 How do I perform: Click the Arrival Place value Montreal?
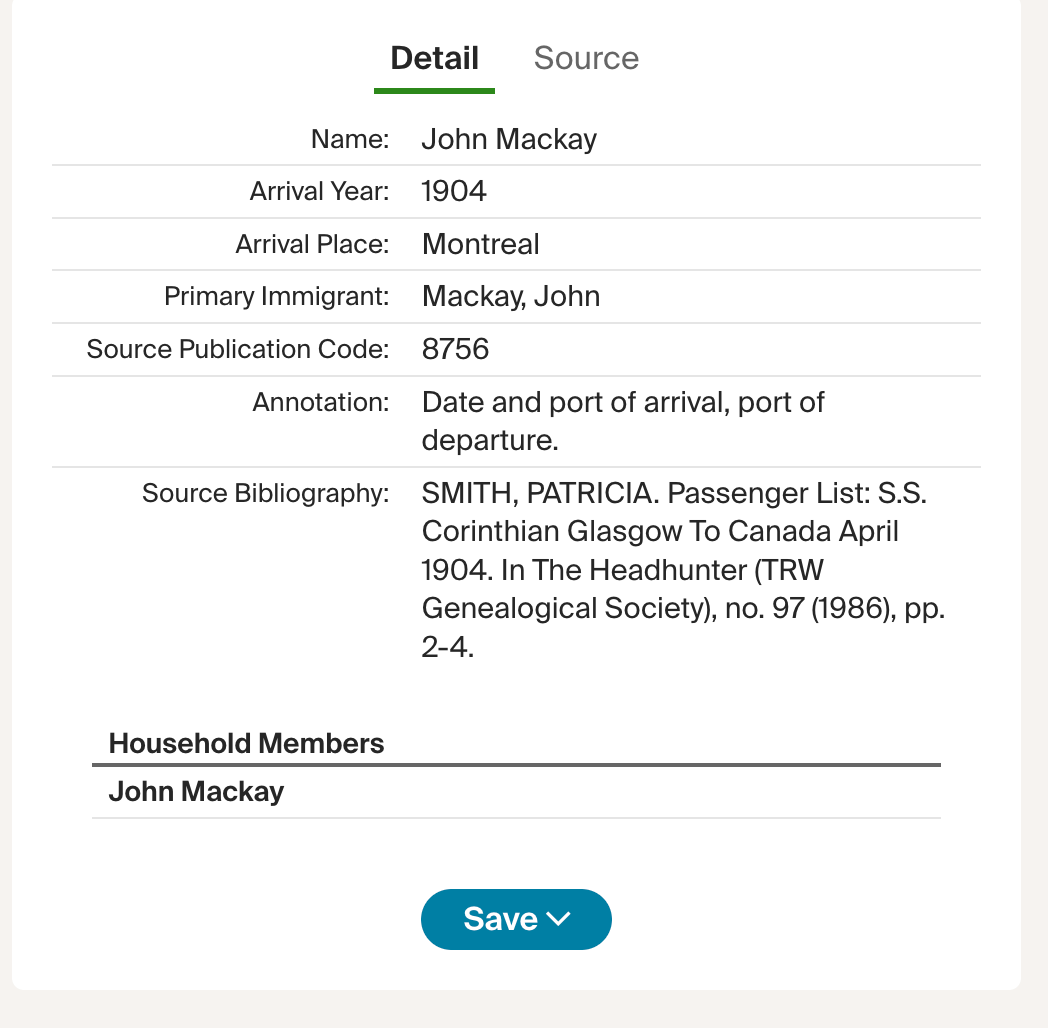(481, 244)
